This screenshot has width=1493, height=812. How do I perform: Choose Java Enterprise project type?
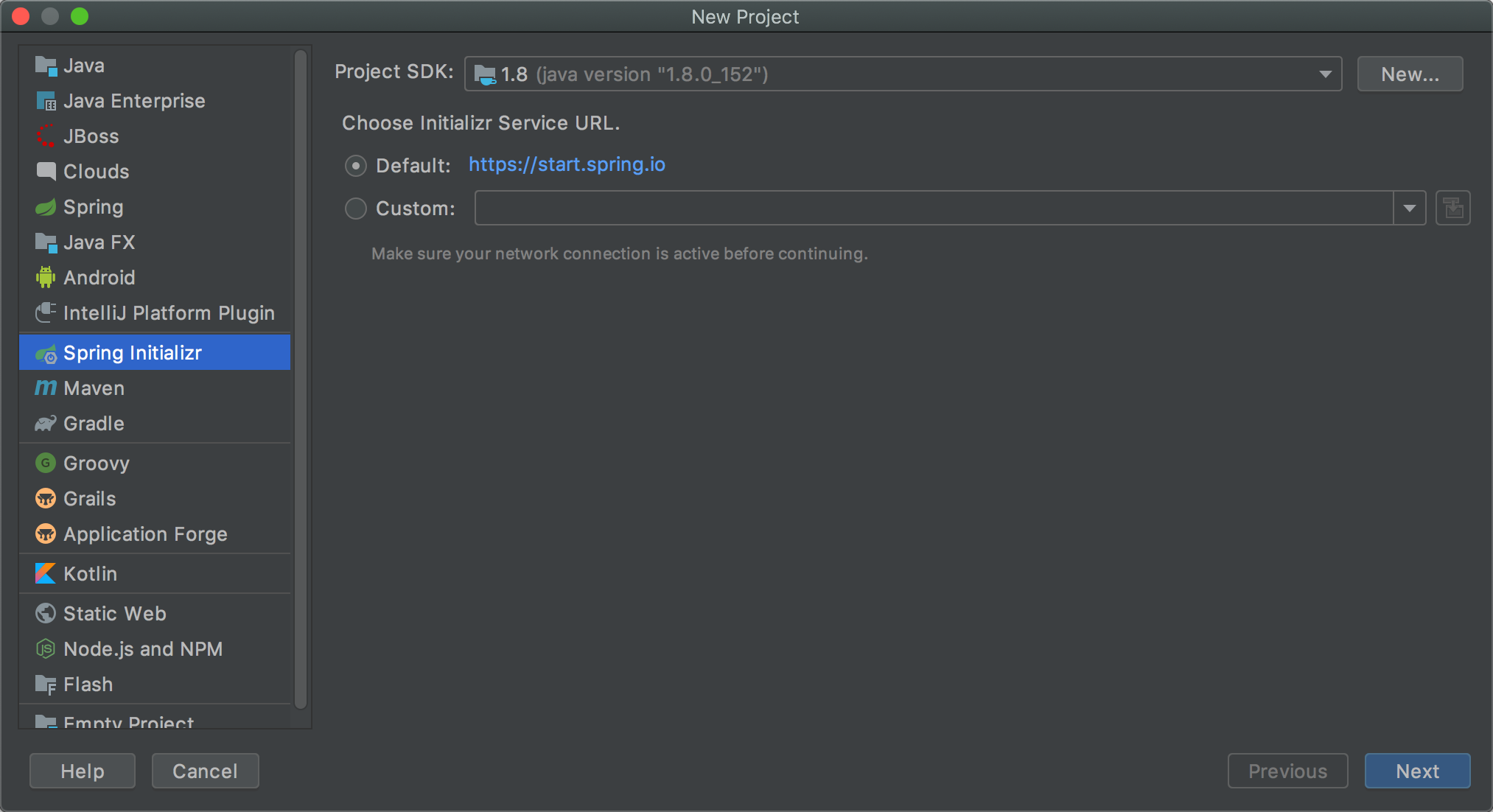pos(134,101)
